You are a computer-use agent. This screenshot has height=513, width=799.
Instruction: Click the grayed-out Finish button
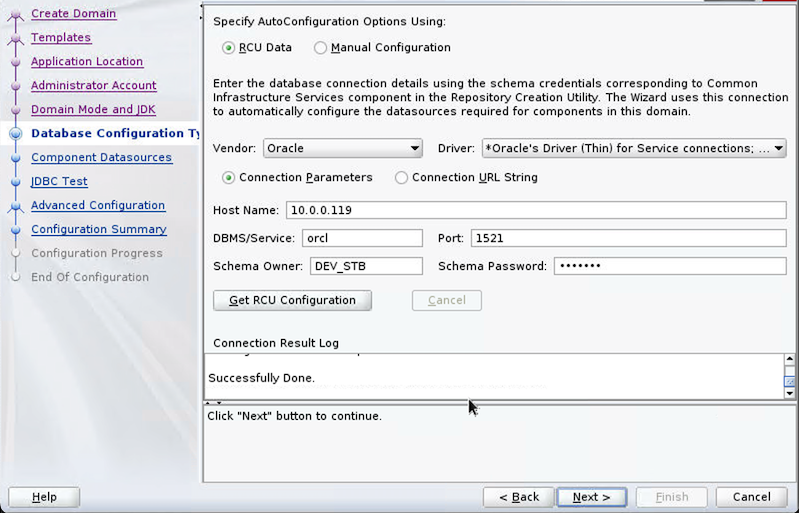[672, 497]
